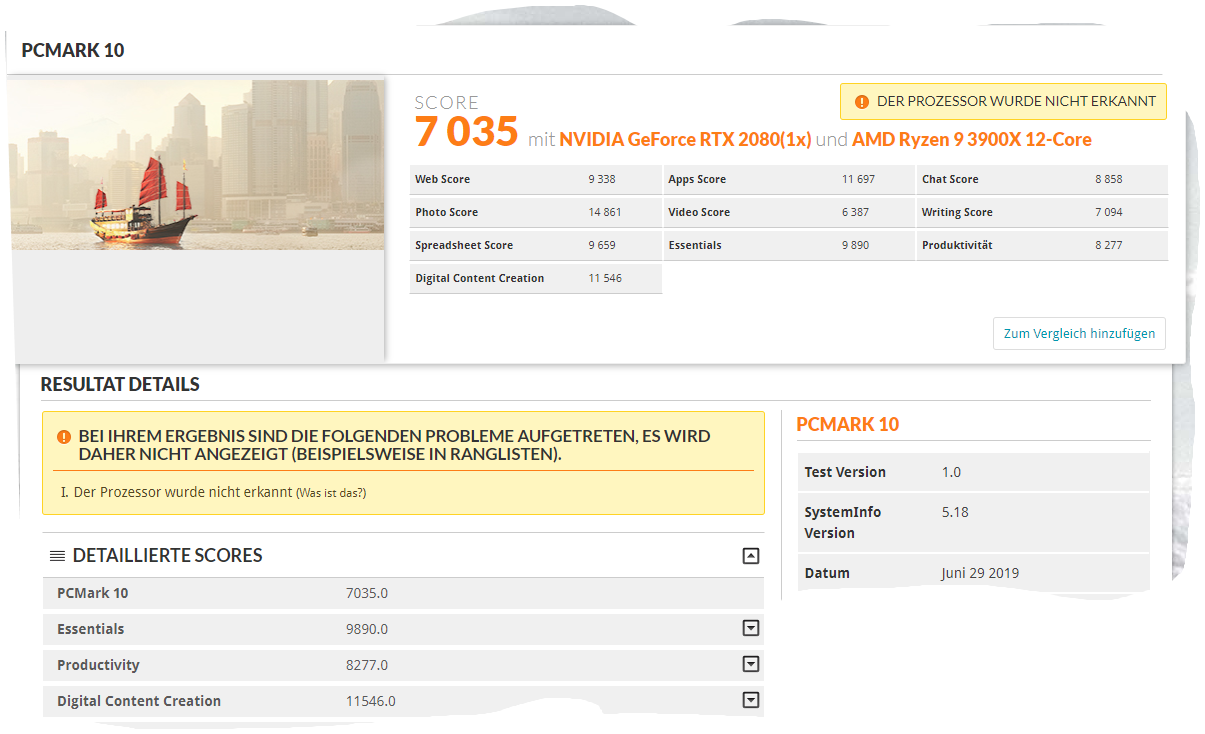The width and height of the screenshot is (1205, 734).
Task: Click the Photo Score label
Action: (x=446, y=213)
